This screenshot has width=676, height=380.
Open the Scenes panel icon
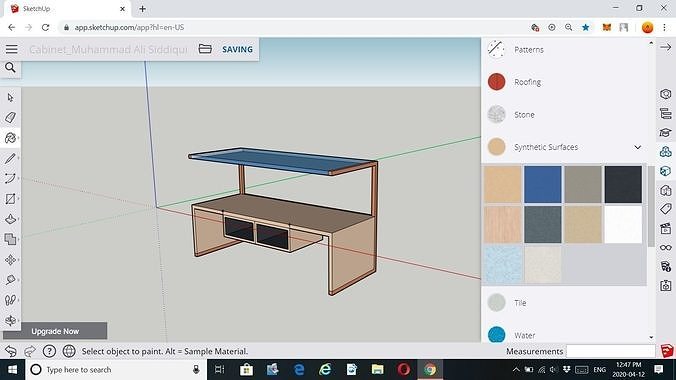[666, 229]
